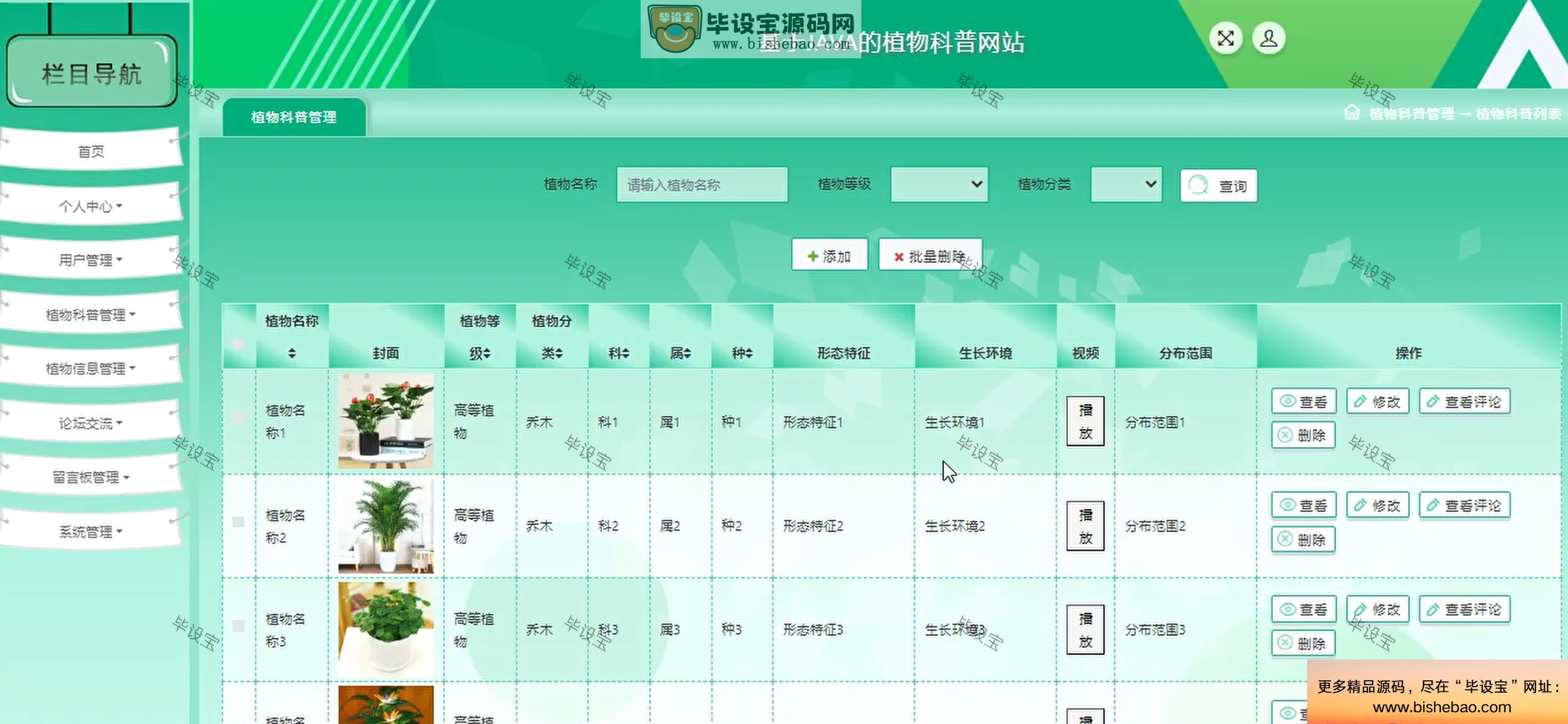Expand 论坛交流 sidebar menu

point(91,423)
